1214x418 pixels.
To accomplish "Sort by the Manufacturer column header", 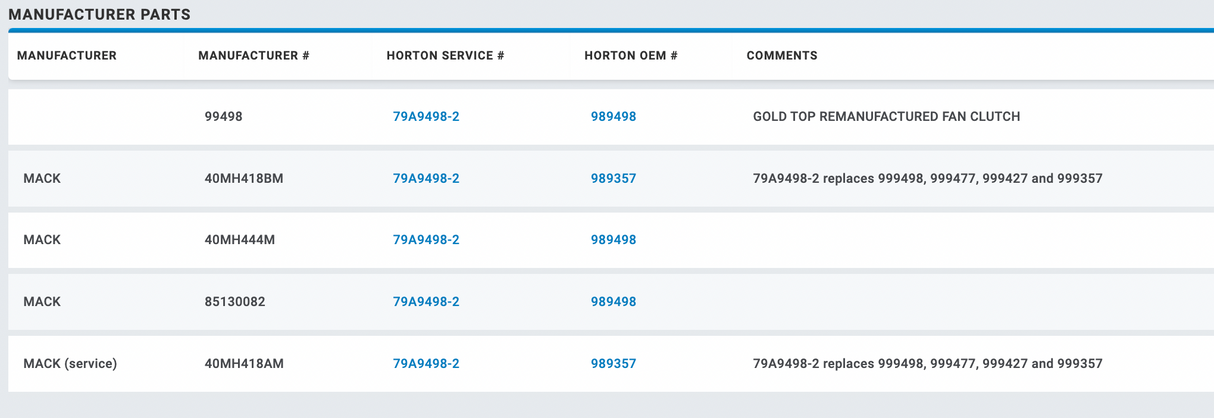I will (67, 56).
